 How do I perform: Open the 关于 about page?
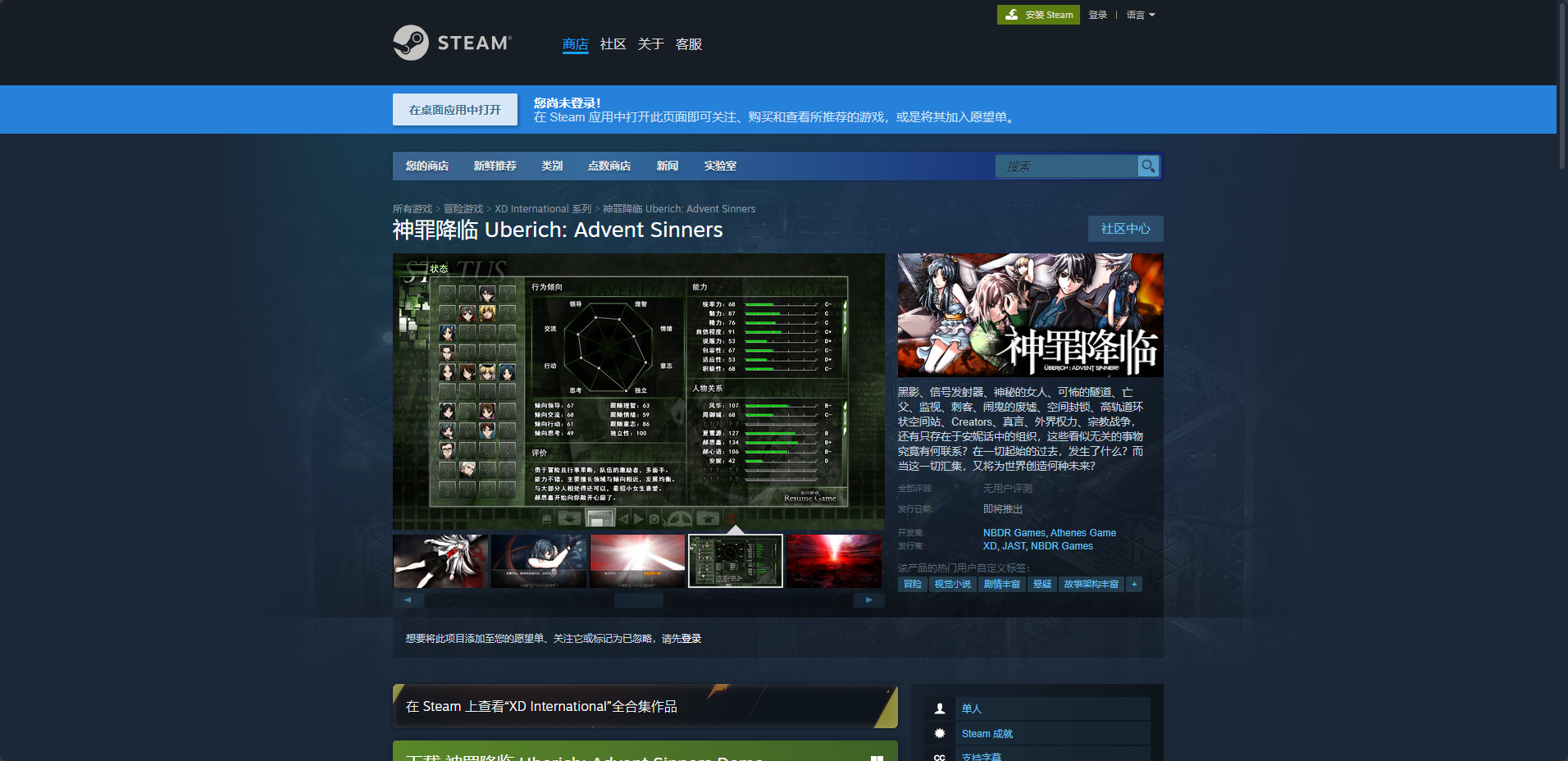pos(651,44)
